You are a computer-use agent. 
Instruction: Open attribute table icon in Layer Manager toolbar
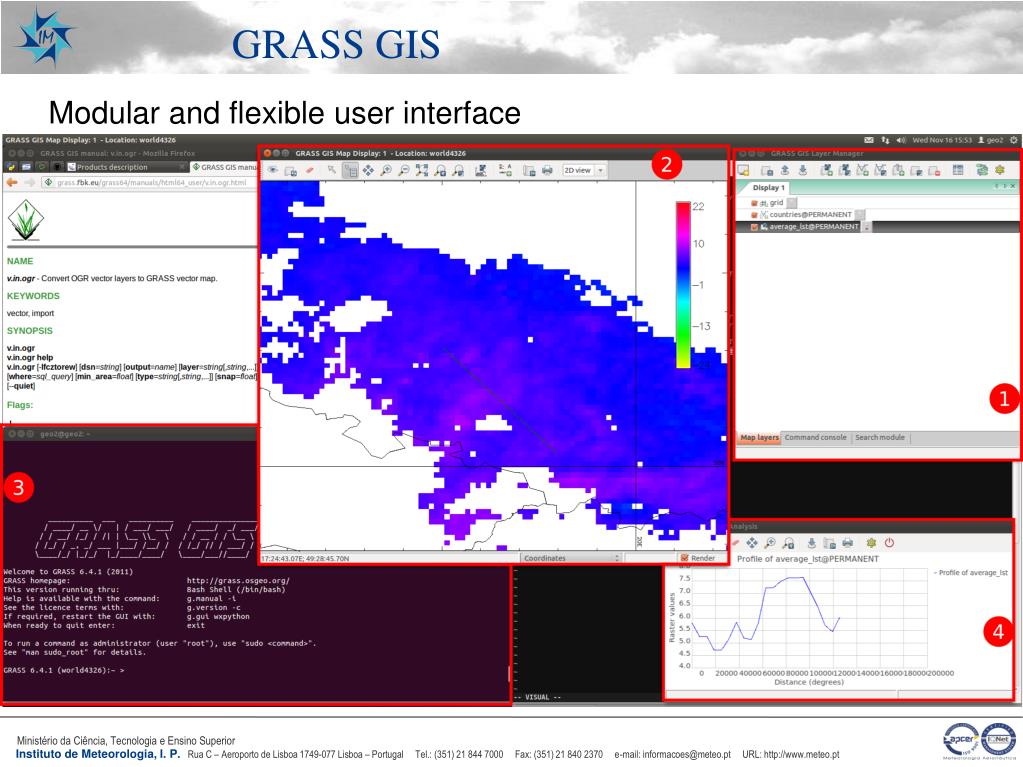[x=958, y=170]
